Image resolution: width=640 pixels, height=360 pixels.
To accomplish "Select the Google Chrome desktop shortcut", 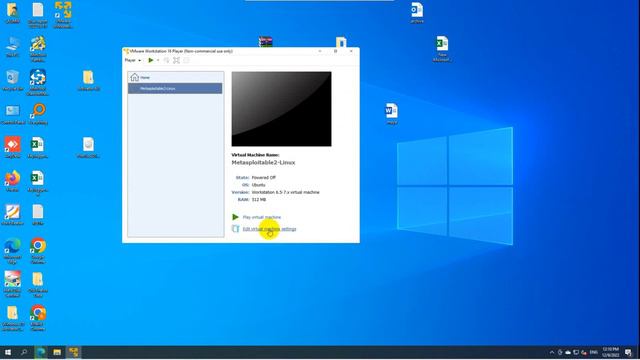I will (38, 251).
